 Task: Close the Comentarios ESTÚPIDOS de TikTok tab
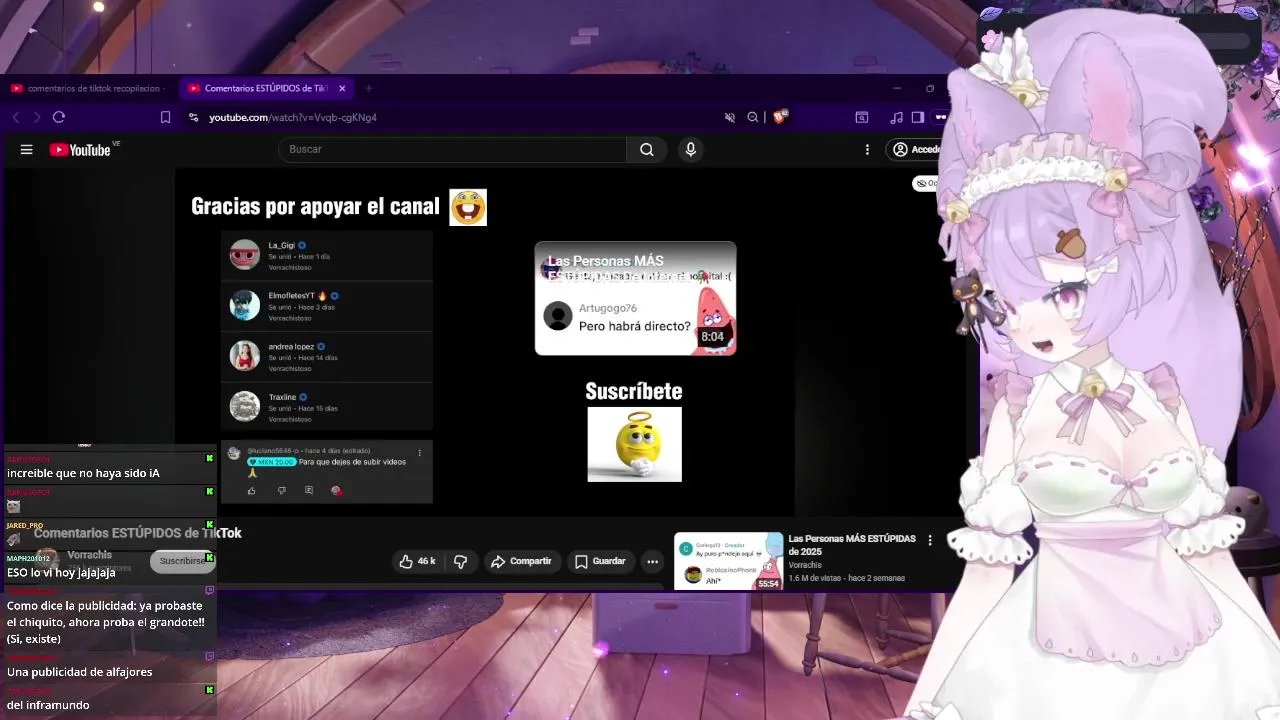coord(342,88)
